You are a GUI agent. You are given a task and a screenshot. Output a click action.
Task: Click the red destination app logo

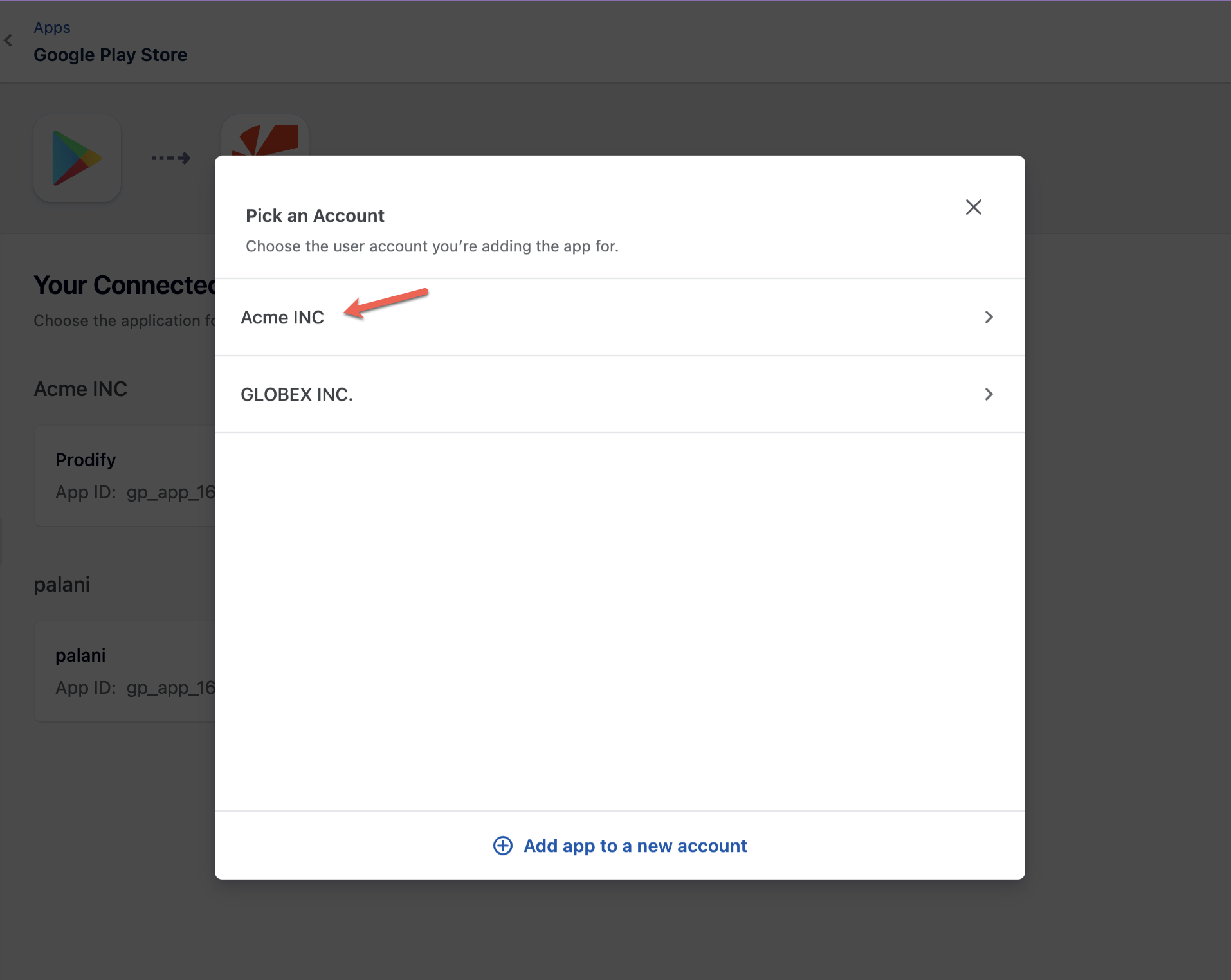click(265, 138)
